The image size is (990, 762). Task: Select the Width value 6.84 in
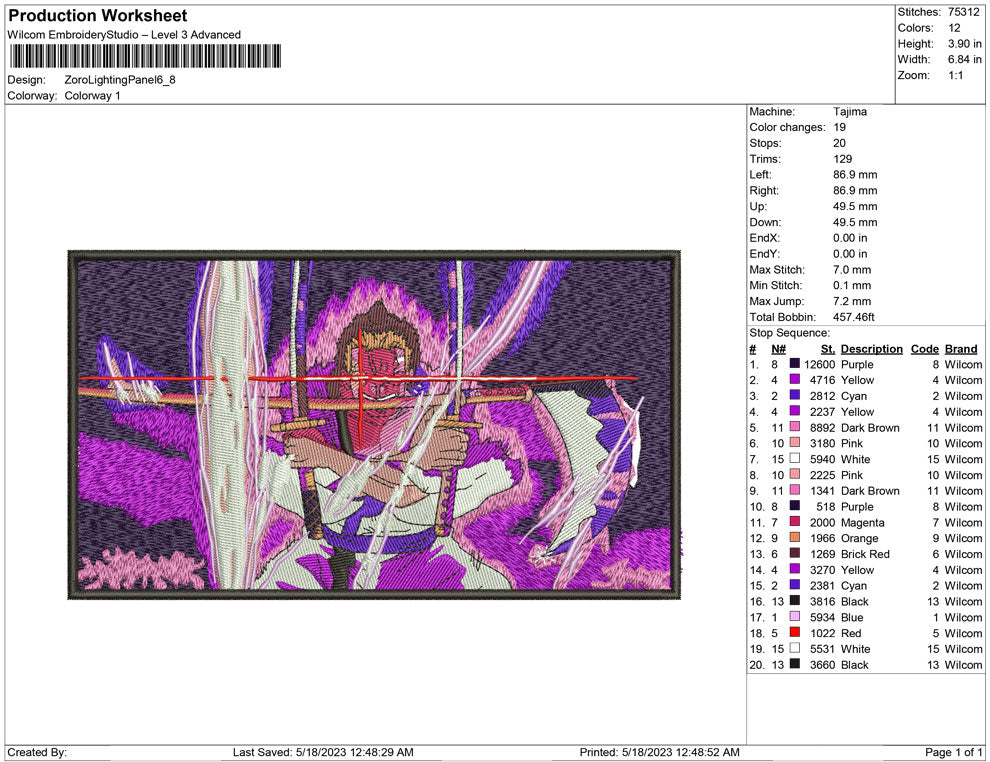click(x=964, y=59)
